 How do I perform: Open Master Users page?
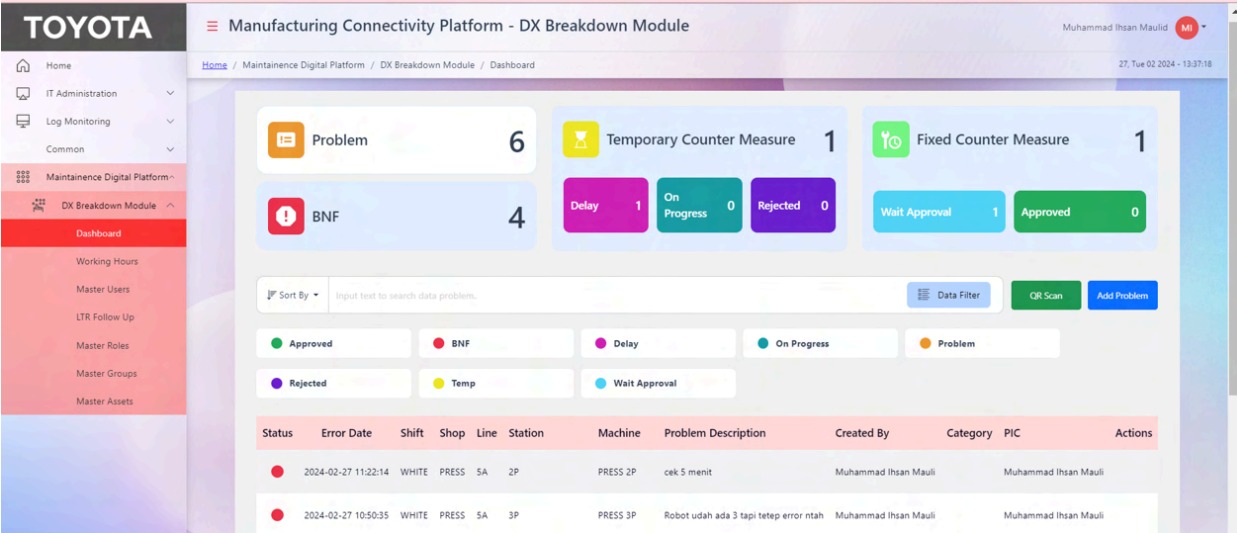click(93, 289)
